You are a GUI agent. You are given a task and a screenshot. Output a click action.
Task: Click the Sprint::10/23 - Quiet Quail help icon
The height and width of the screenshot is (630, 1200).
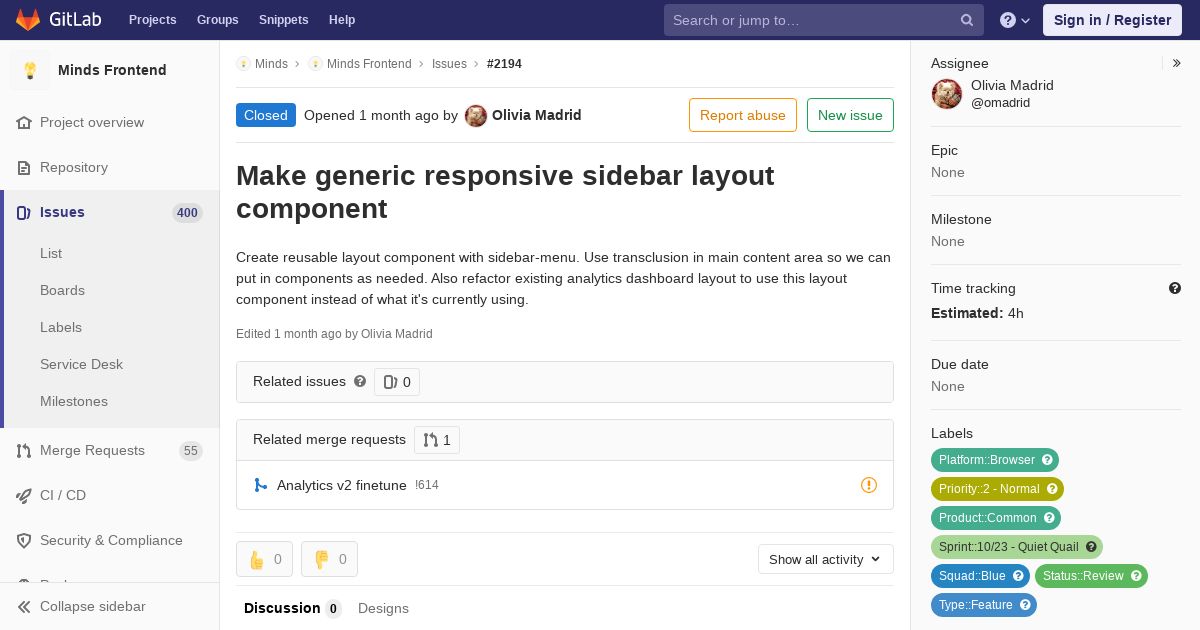pyautogui.click(x=1091, y=547)
